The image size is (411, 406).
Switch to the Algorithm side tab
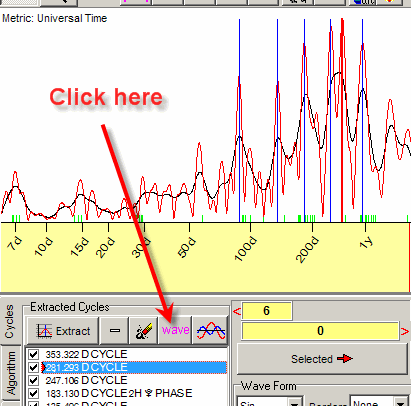tap(11, 372)
